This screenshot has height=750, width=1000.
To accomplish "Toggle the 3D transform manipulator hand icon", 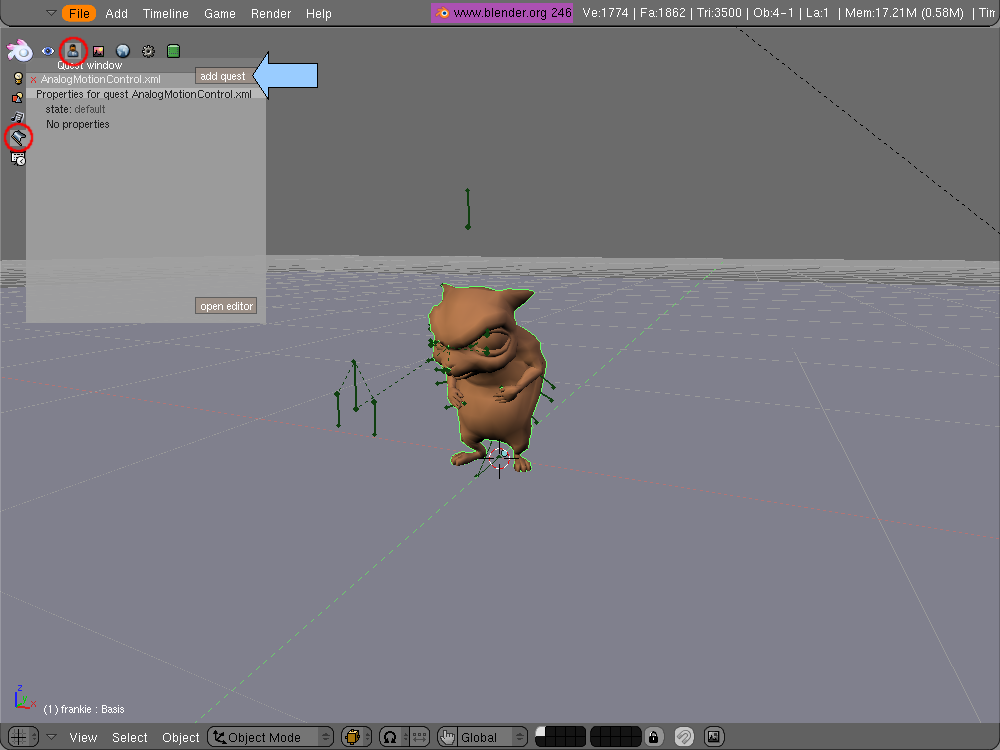I will (447, 737).
